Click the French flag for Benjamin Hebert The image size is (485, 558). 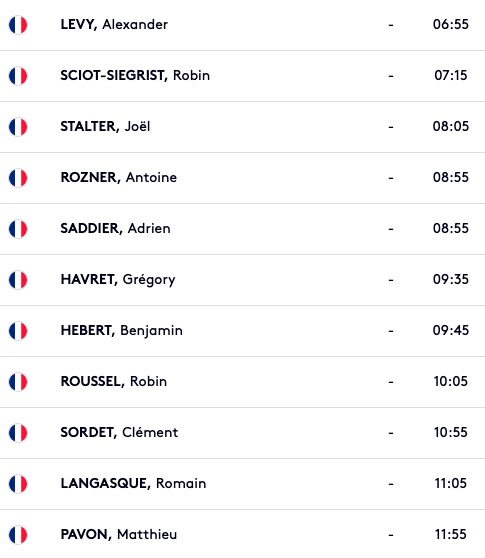click(x=18, y=331)
